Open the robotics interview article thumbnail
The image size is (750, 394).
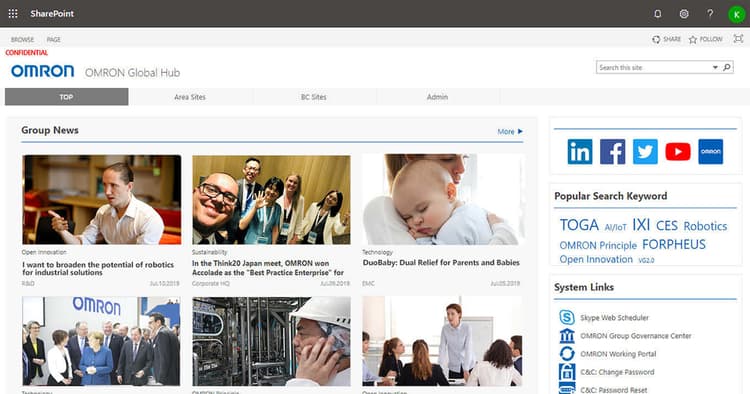(101, 199)
